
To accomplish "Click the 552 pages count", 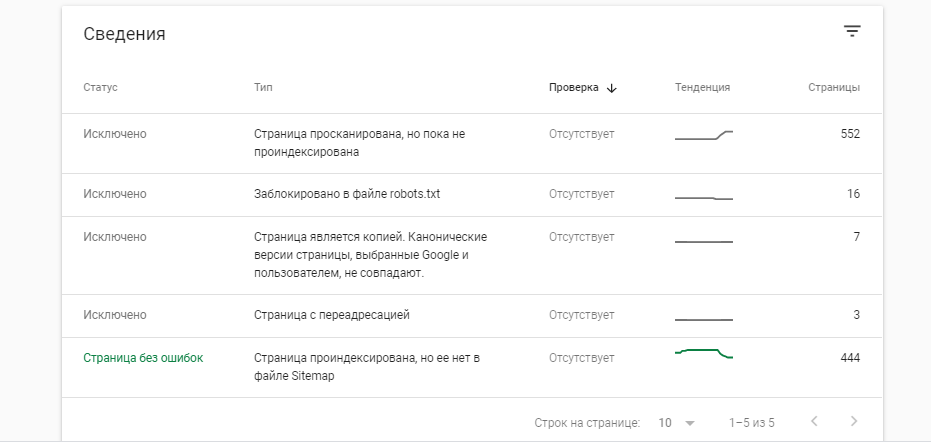I will 849,133.
